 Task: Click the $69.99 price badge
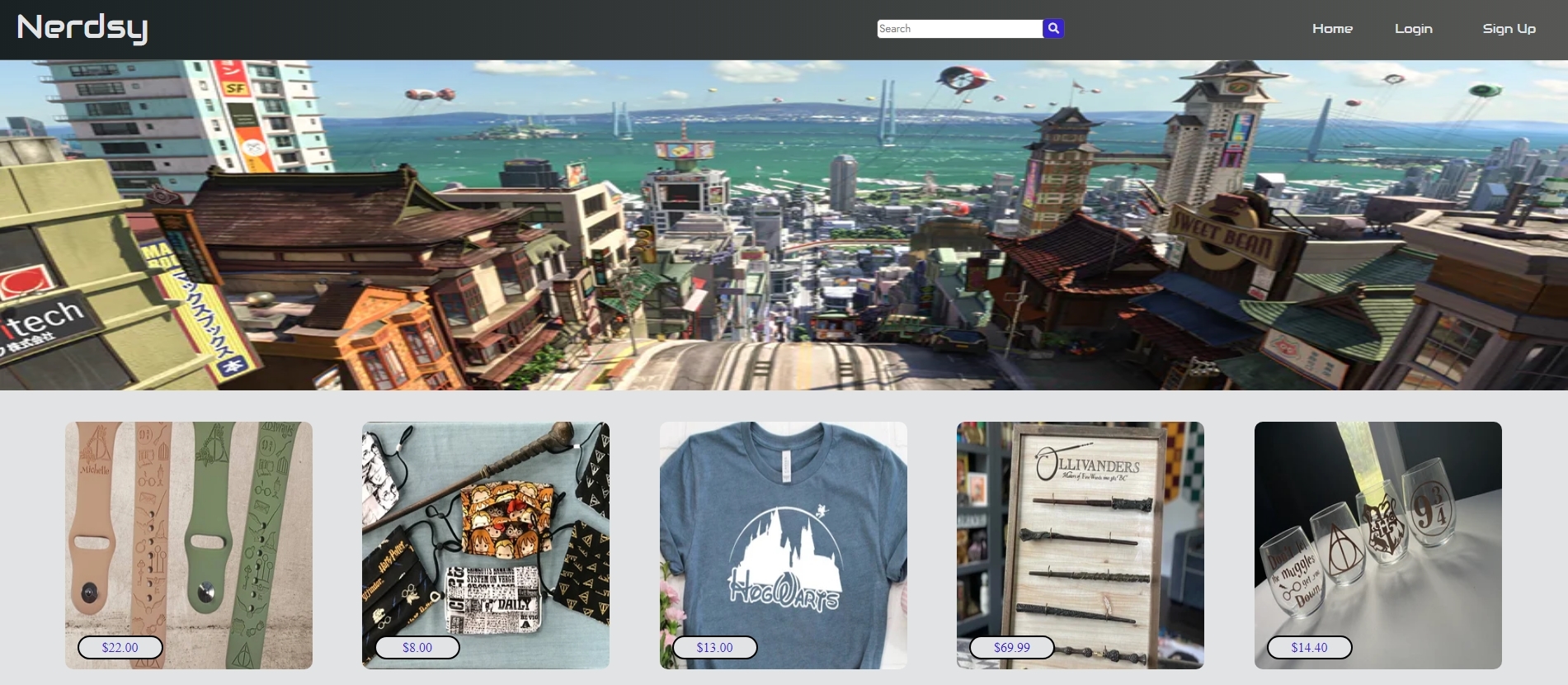pyautogui.click(x=1012, y=648)
